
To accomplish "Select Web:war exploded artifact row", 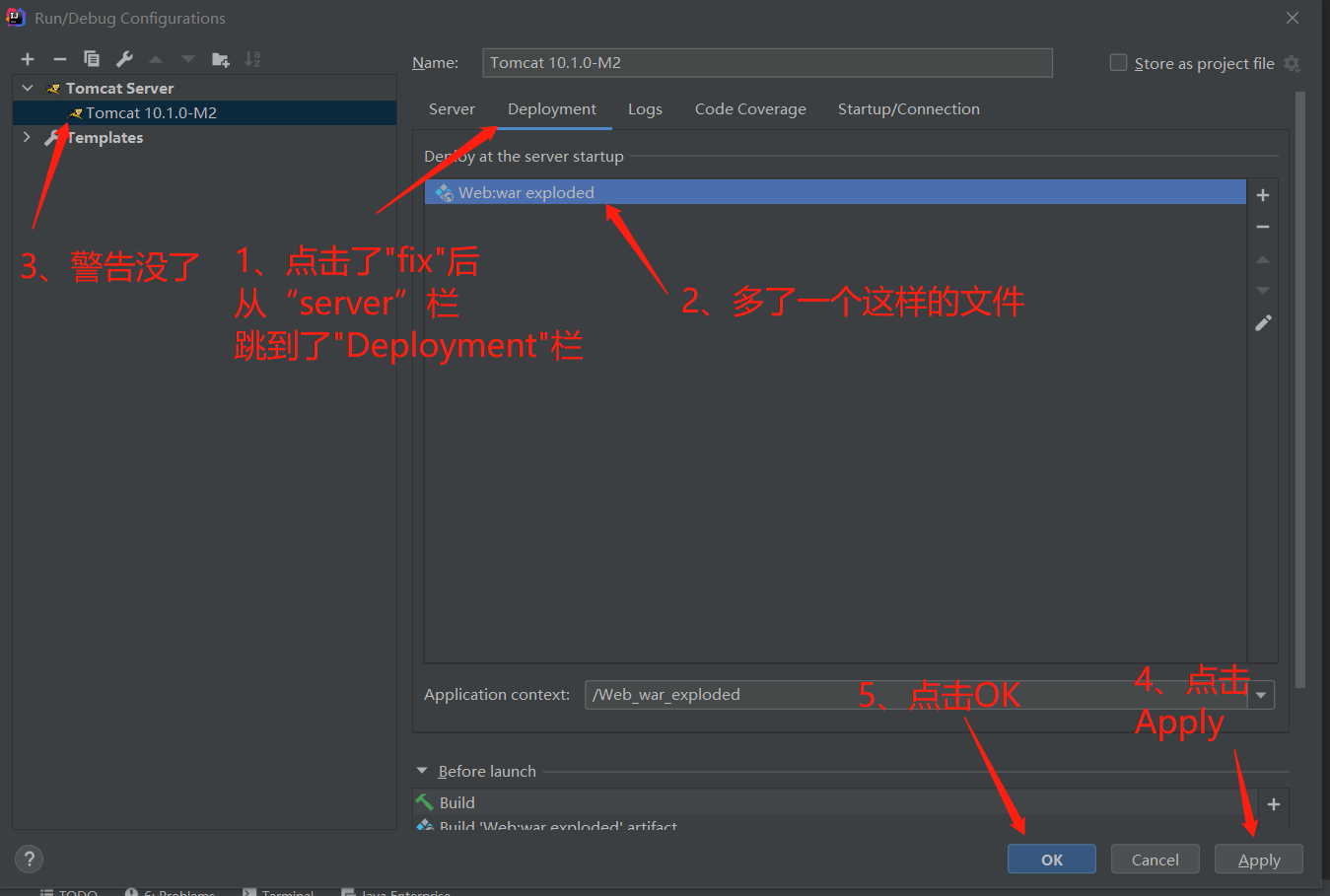I will coord(835,192).
